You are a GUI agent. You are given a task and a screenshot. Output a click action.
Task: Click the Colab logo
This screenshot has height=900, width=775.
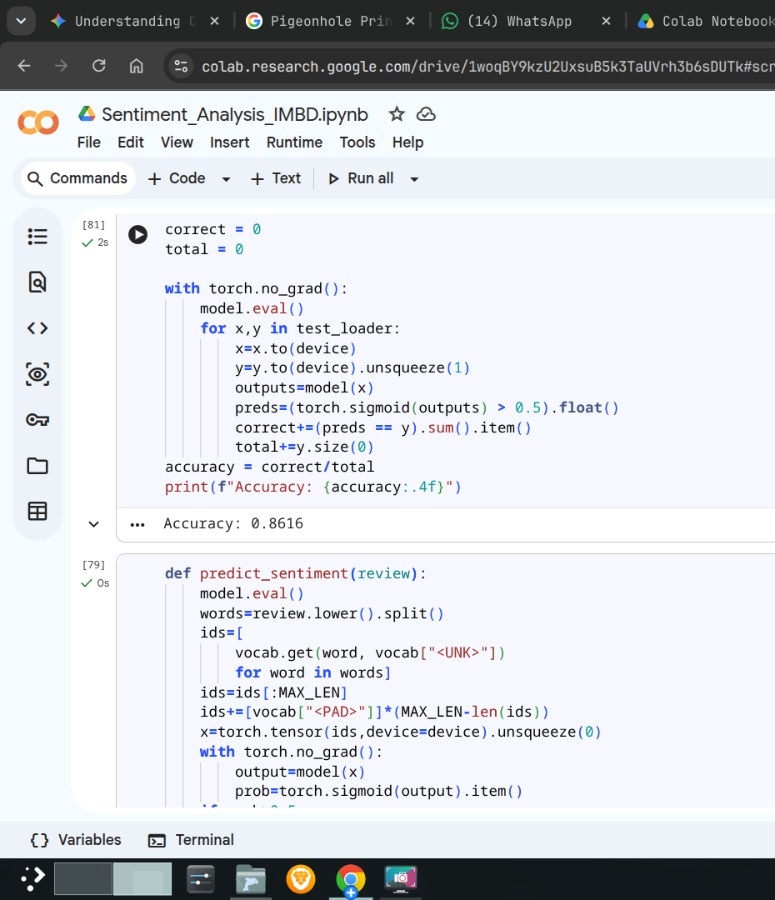[38, 122]
